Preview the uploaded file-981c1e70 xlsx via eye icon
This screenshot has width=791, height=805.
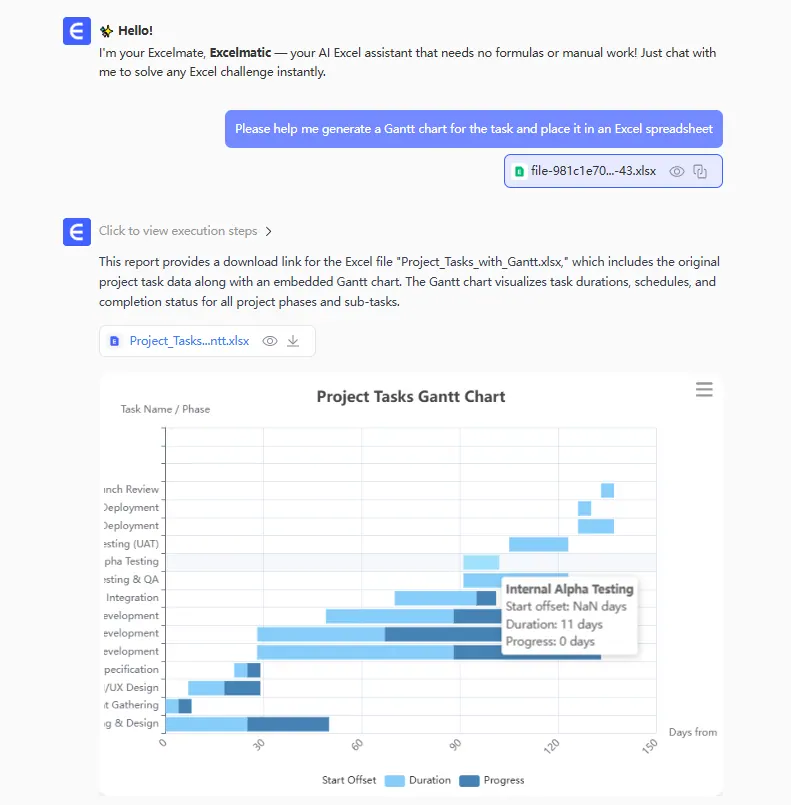pyautogui.click(x=677, y=171)
